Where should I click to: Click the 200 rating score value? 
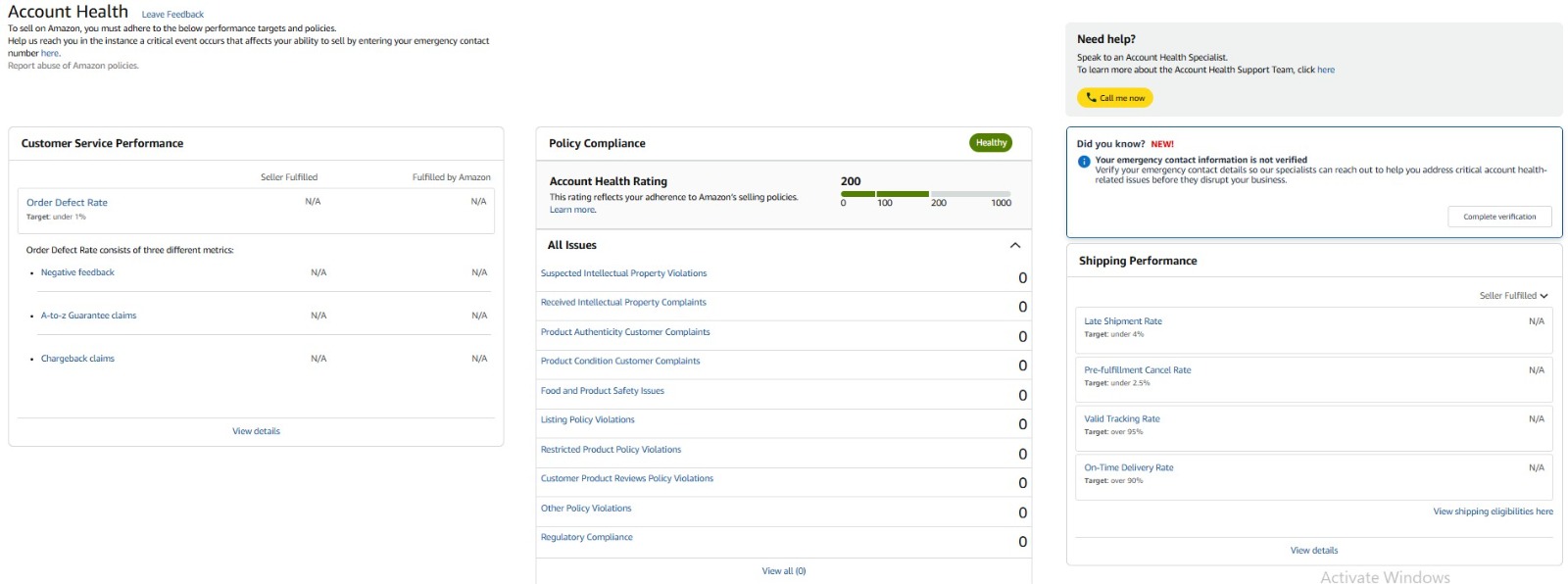[x=851, y=181]
